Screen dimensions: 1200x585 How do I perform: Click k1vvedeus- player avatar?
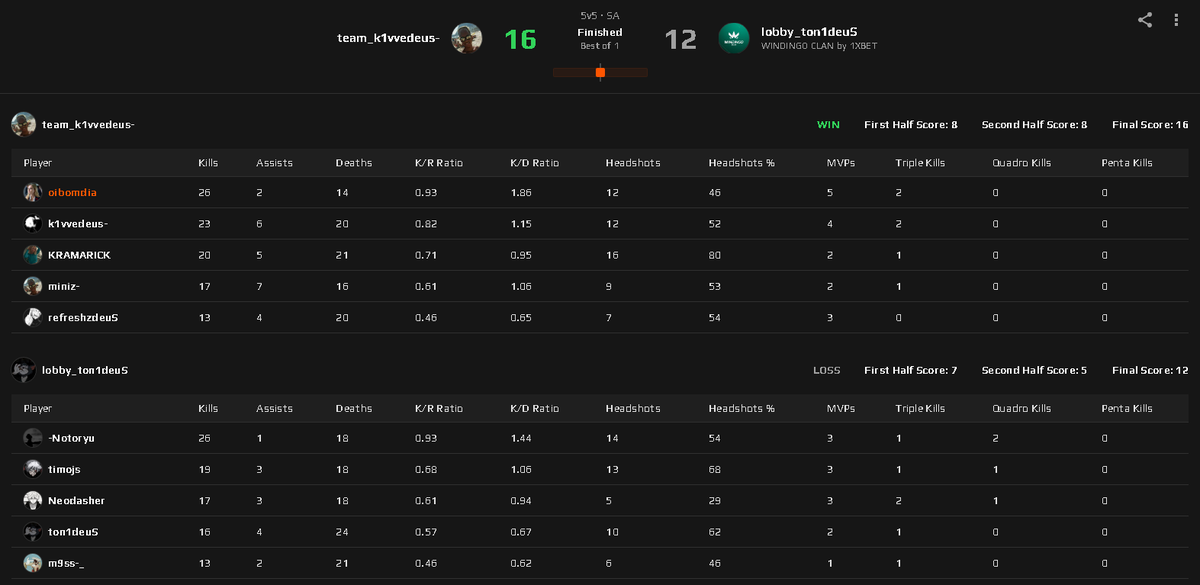pos(33,224)
